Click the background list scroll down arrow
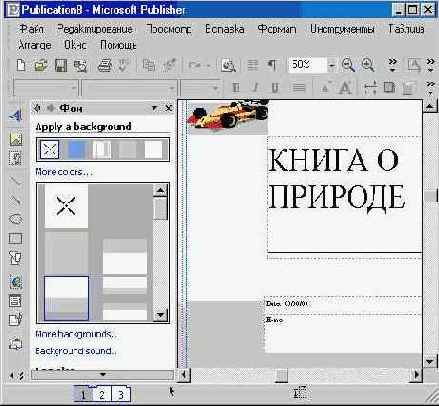This screenshot has height=406, width=439. 161,315
